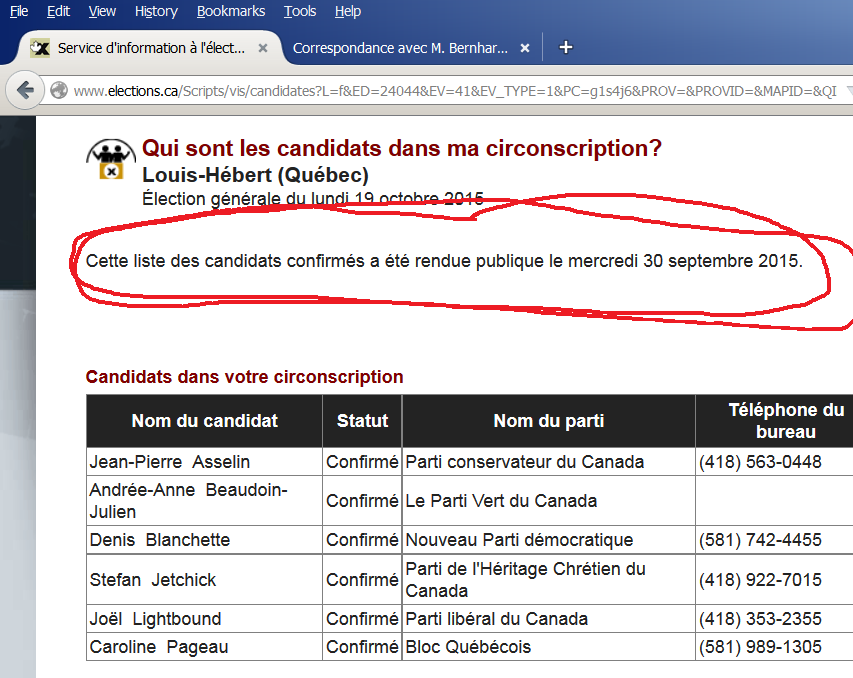Click the back navigation arrow

point(25,90)
